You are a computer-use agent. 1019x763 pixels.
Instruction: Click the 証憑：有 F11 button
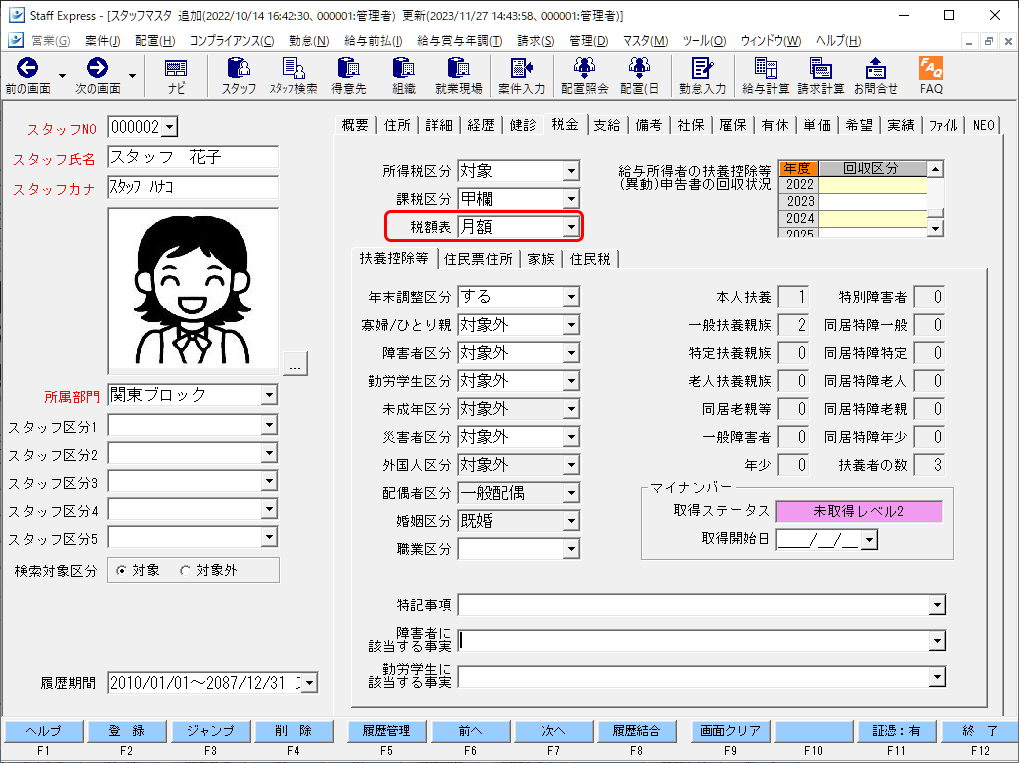tap(896, 731)
